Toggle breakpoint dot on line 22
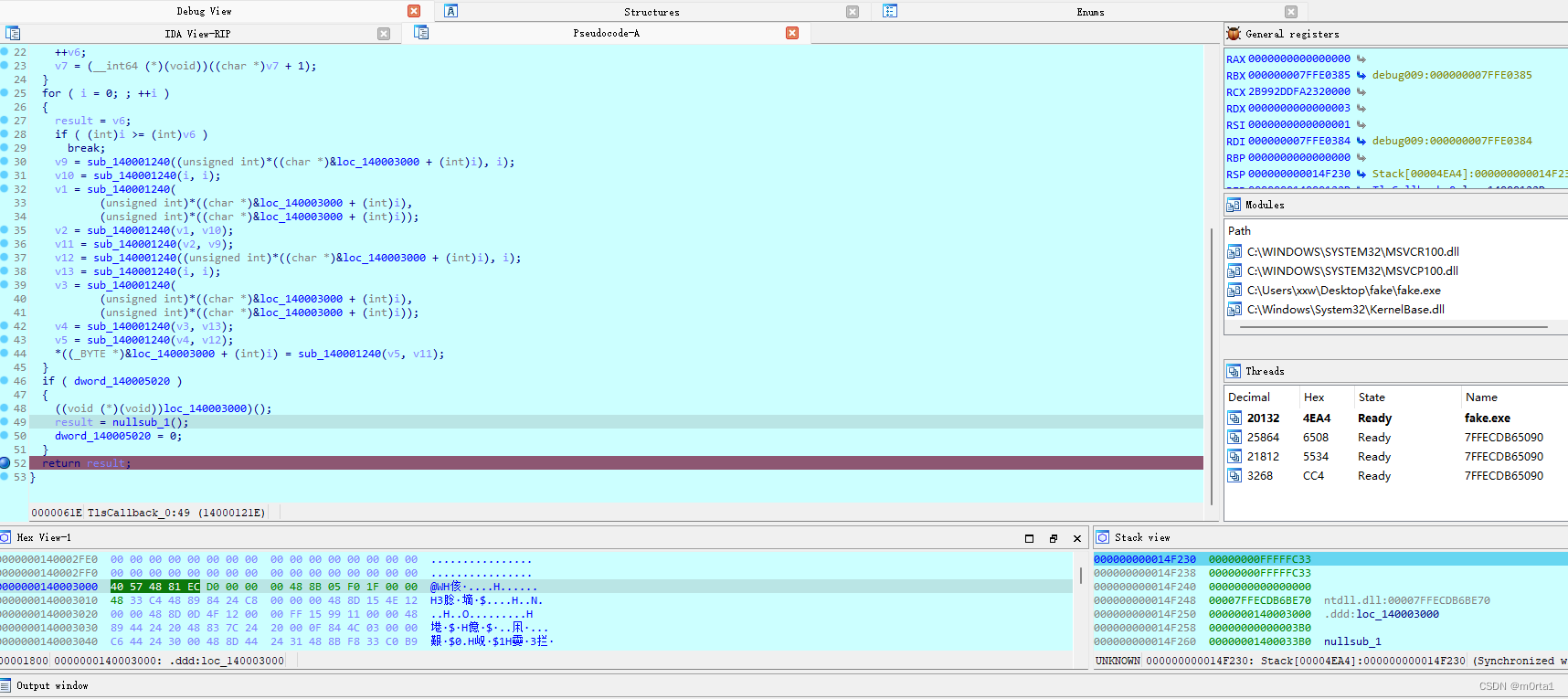Screen dimensions: 1568x699 (5, 52)
